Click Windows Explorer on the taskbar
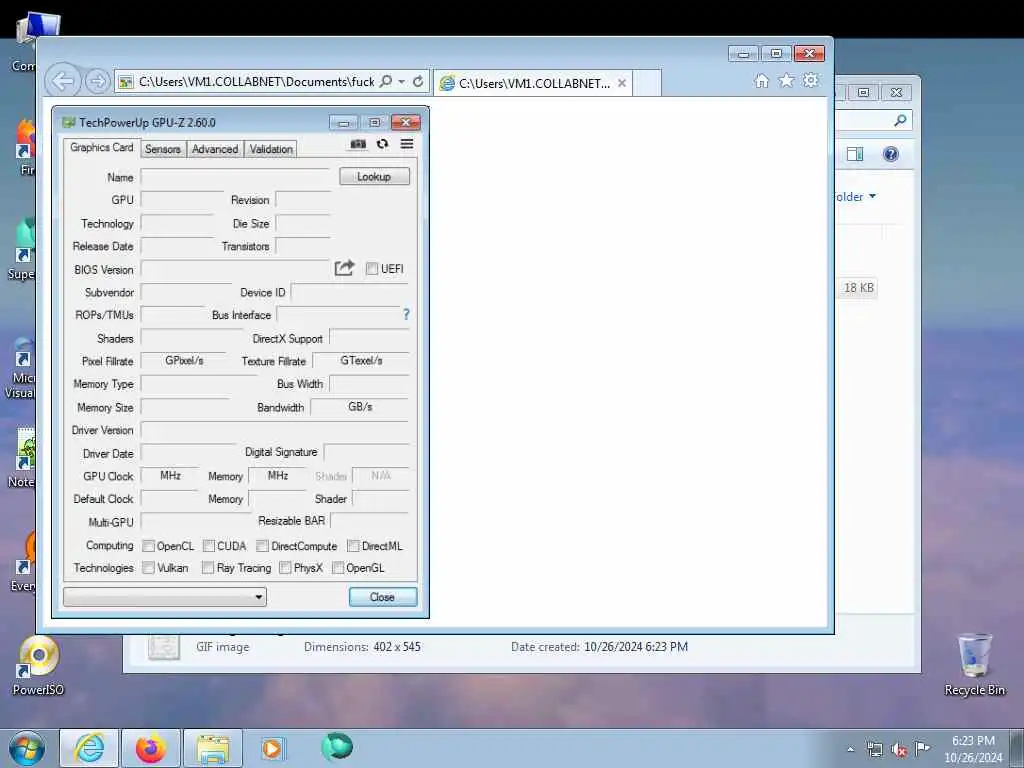The width and height of the screenshot is (1024, 768). pyautogui.click(x=213, y=748)
